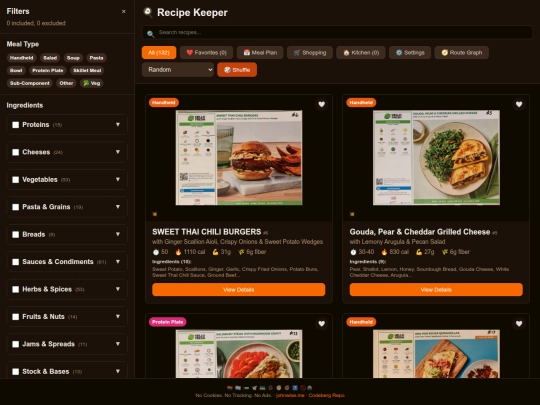Image resolution: width=540 pixels, height=405 pixels.
Task: Open the Route Graph tab
Action: tap(461, 53)
